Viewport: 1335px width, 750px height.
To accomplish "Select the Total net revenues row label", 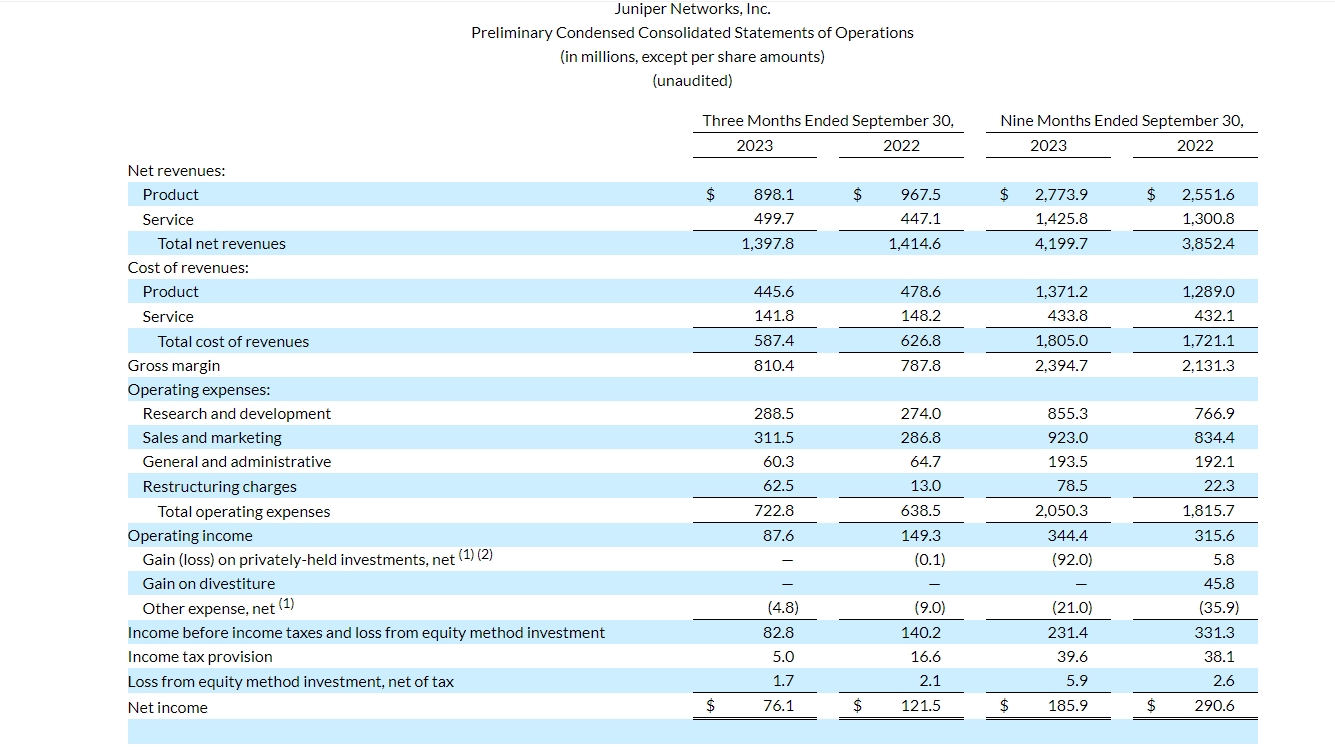I will coord(221,244).
